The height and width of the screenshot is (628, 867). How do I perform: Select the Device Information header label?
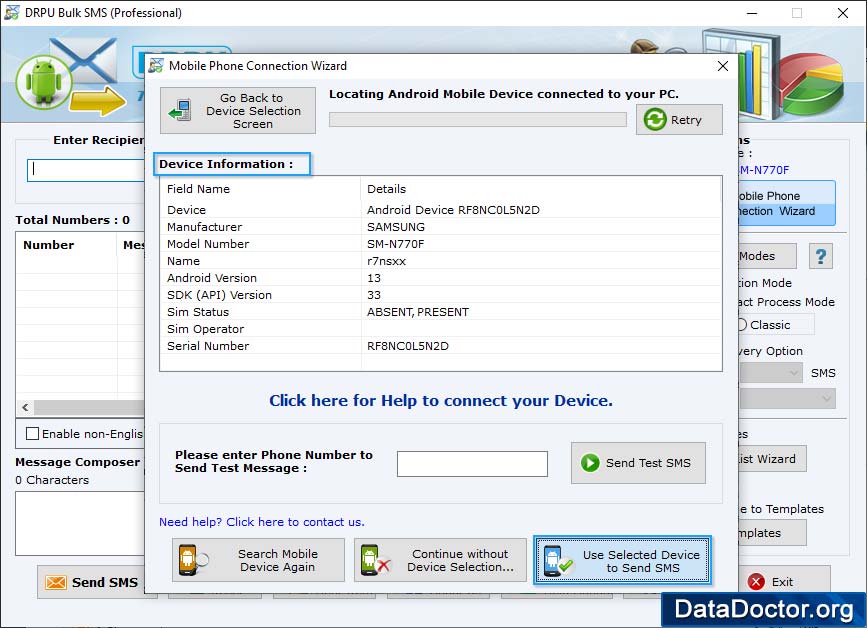pyautogui.click(x=226, y=164)
